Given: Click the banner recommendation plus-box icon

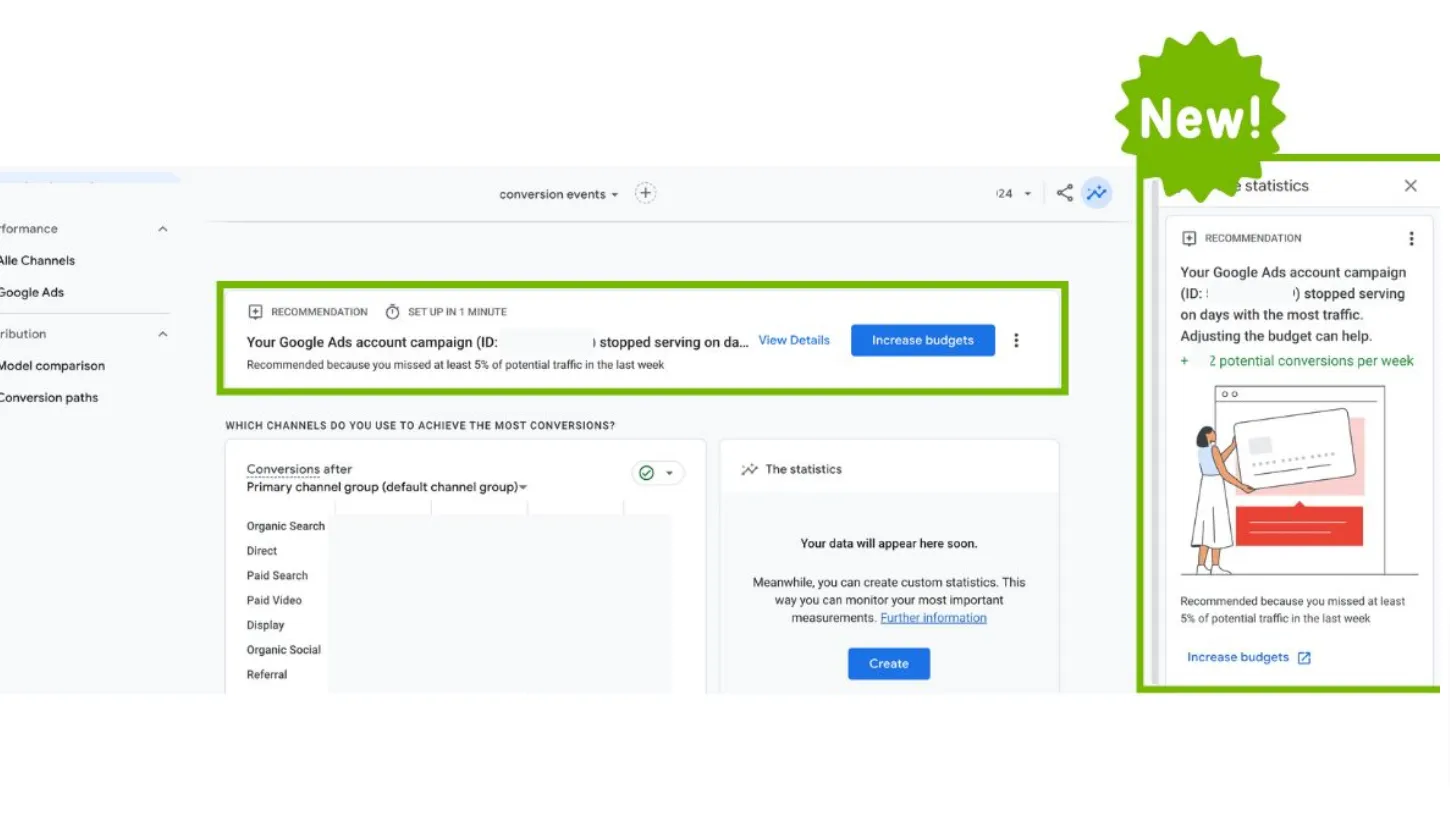Looking at the screenshot, I should click(x=255, y=312).
